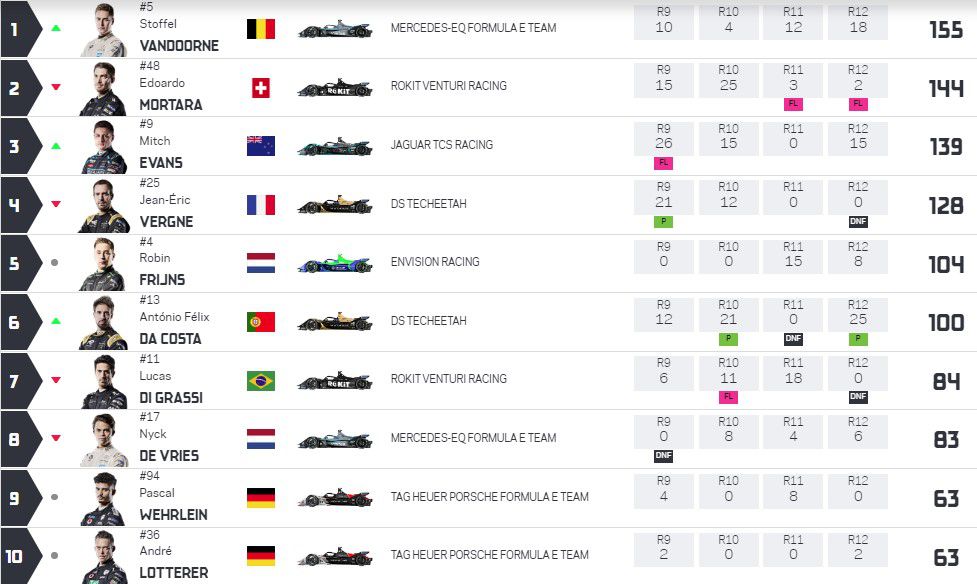Open the Jaguar TCS Racing team link
977x584 pixels.
tap(441, 145)
